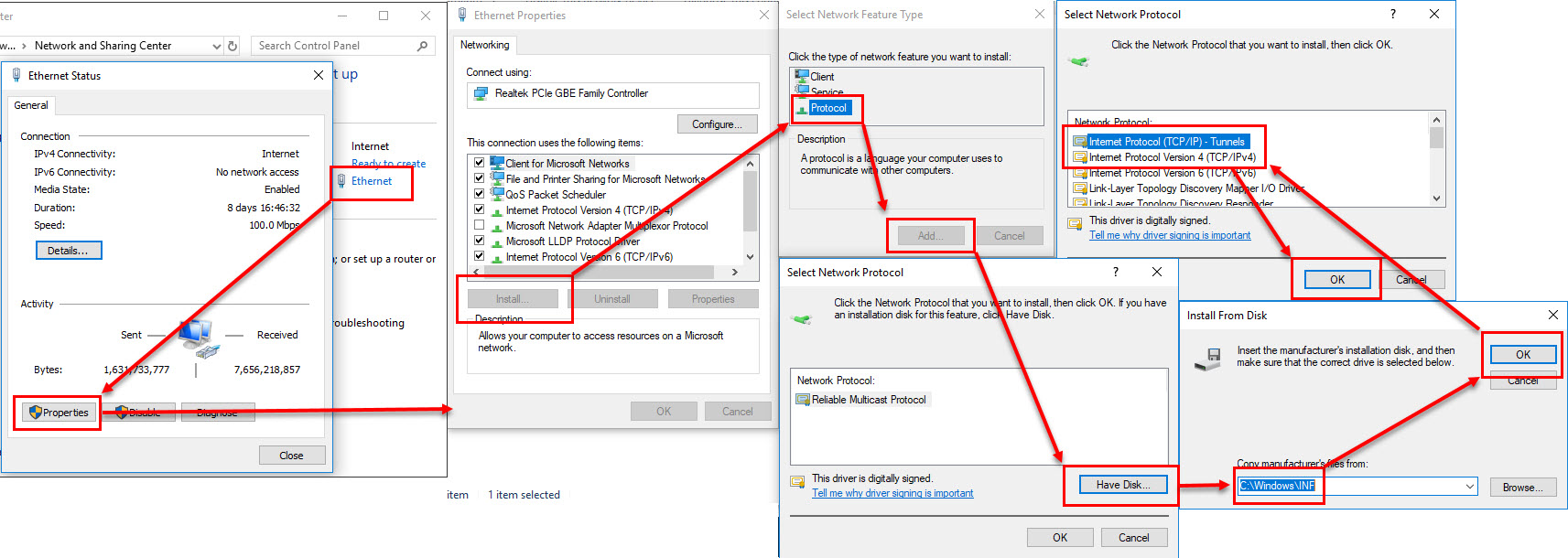
Task: Select the Client network feature icon
Action: (x=802, y=77)
